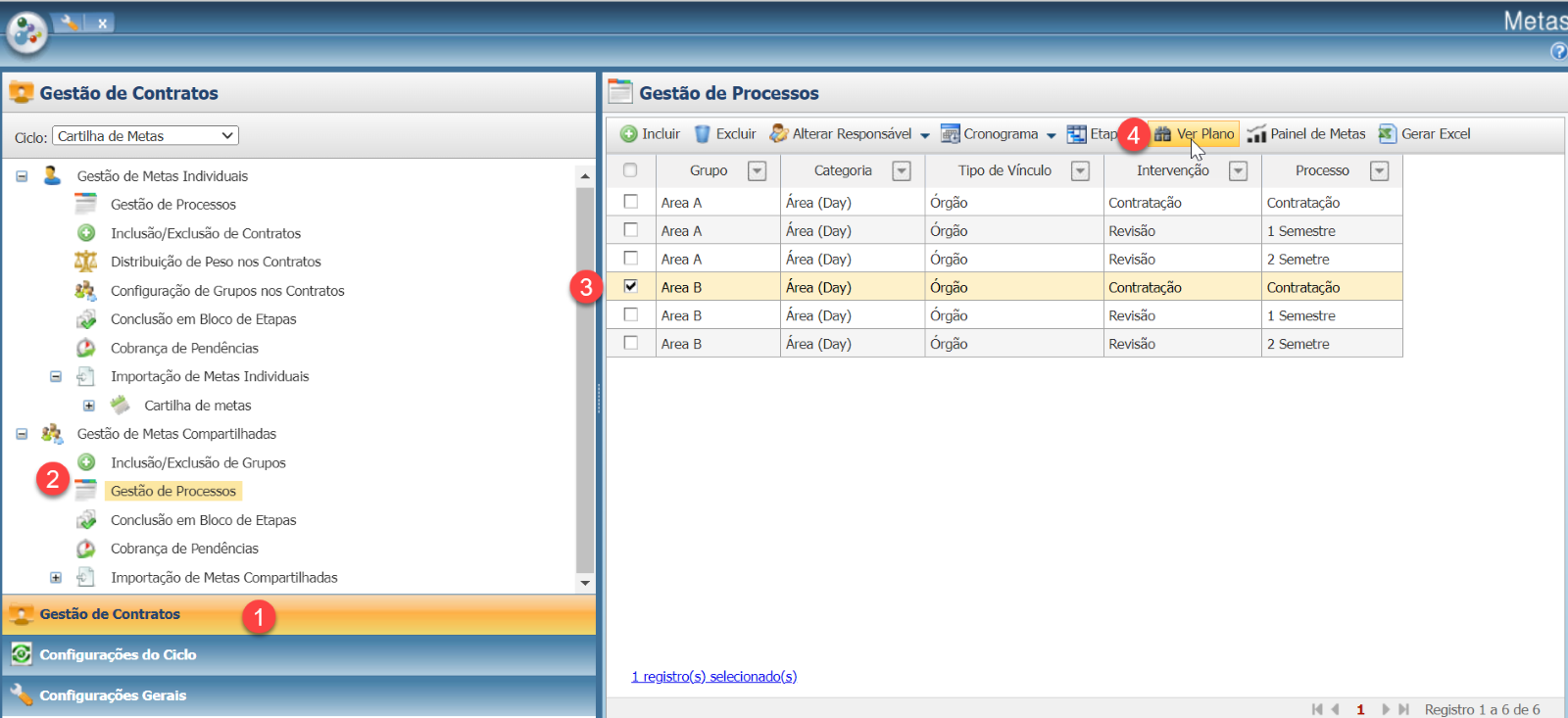Image resolution: width=1568 pixels, height=718 pixels.
Task: Open the Configurações Gerais accordion section
Action: (299, 695)
